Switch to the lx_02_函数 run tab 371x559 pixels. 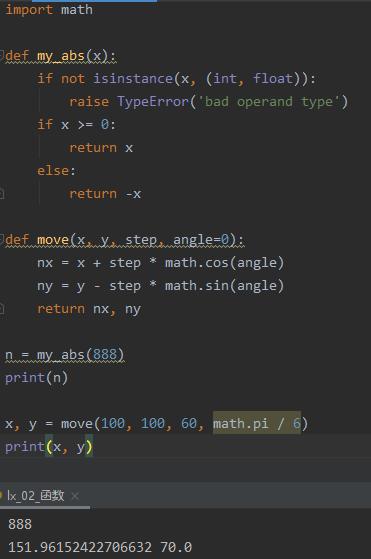pyautogui.click(x=35, y=496)
